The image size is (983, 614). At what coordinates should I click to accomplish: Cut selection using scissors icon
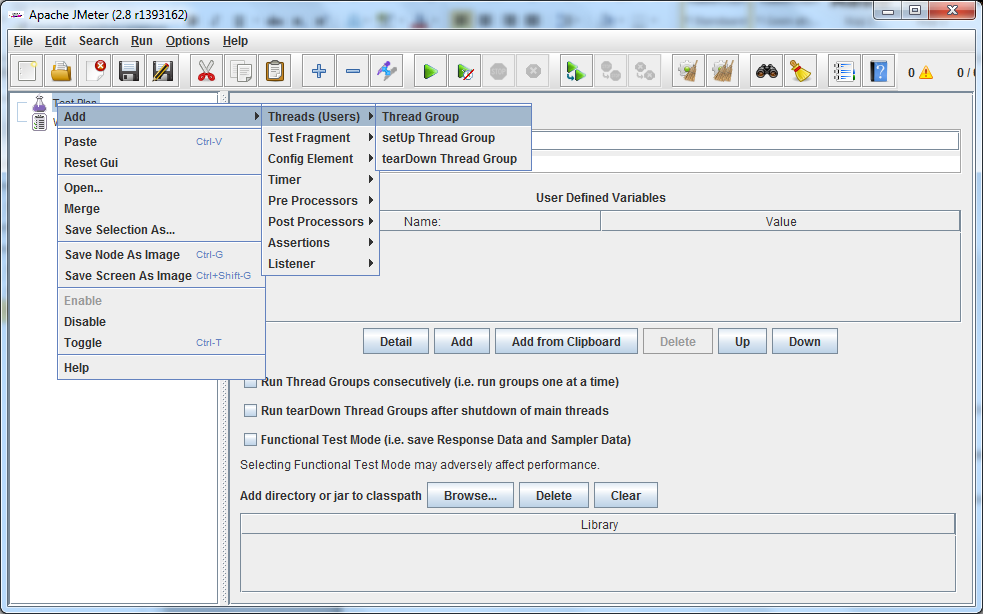[206, 71]
